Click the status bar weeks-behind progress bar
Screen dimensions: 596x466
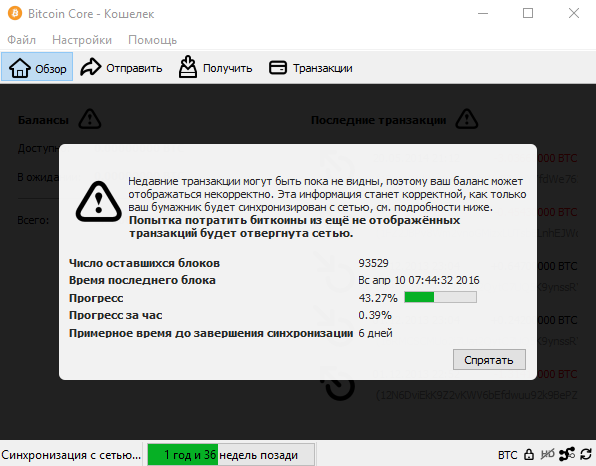231,455
